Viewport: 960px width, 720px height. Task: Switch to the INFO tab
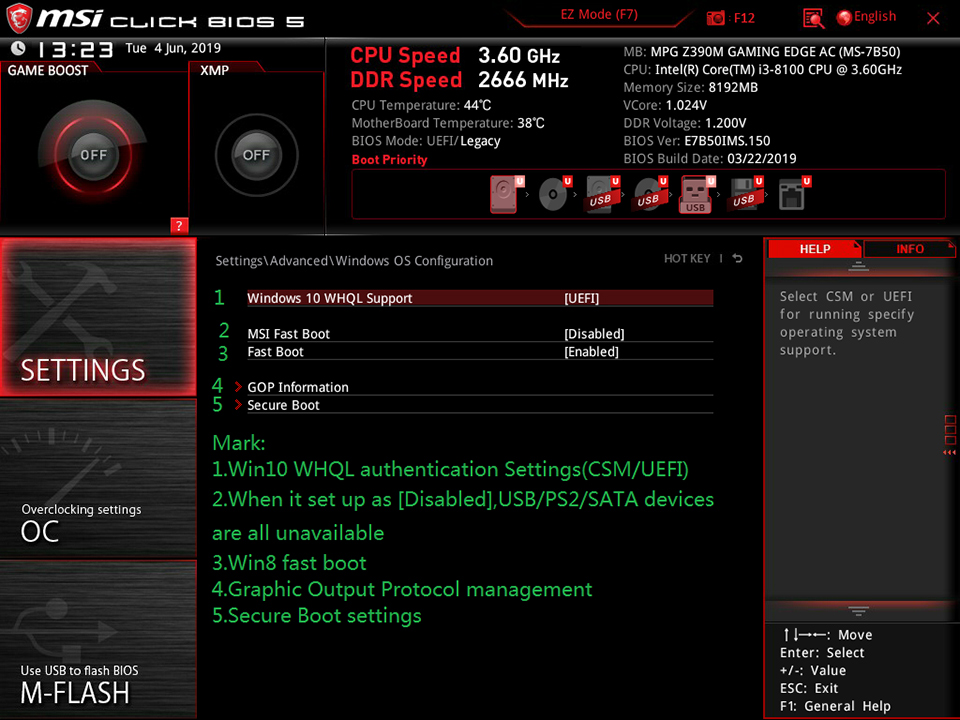pos(910,249)
